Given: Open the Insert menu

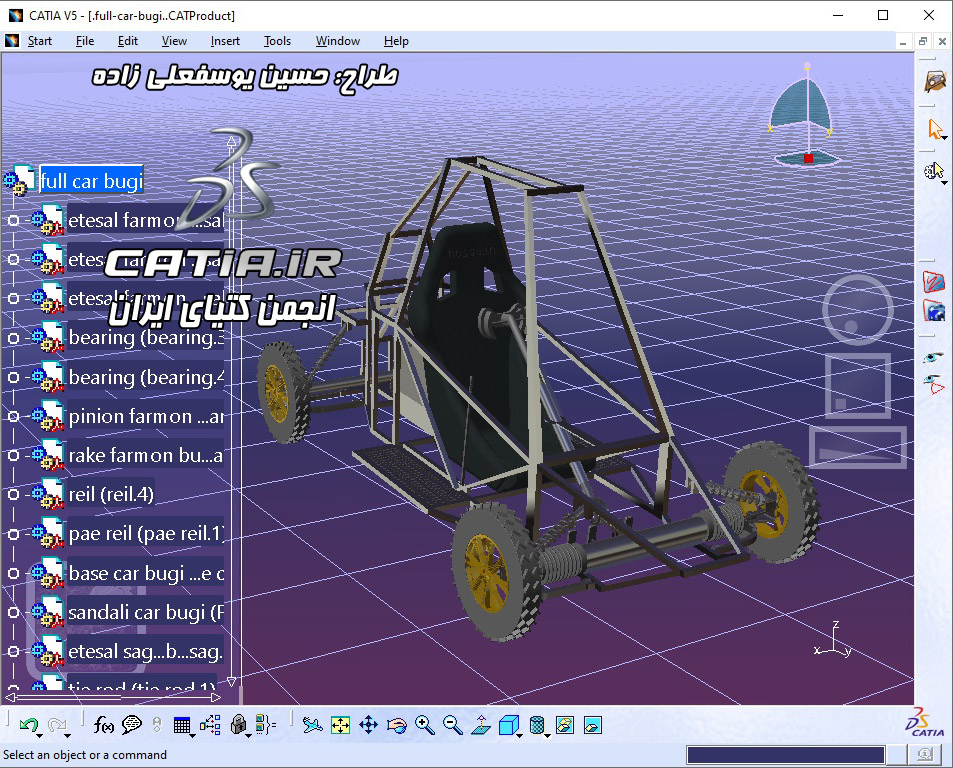Looking at the screenshot, I should coord(225,41).
